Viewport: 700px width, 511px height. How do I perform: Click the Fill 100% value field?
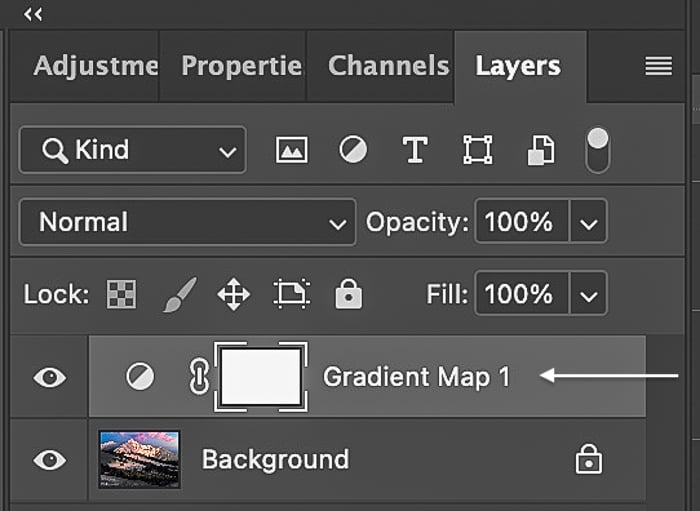[522, 294]
